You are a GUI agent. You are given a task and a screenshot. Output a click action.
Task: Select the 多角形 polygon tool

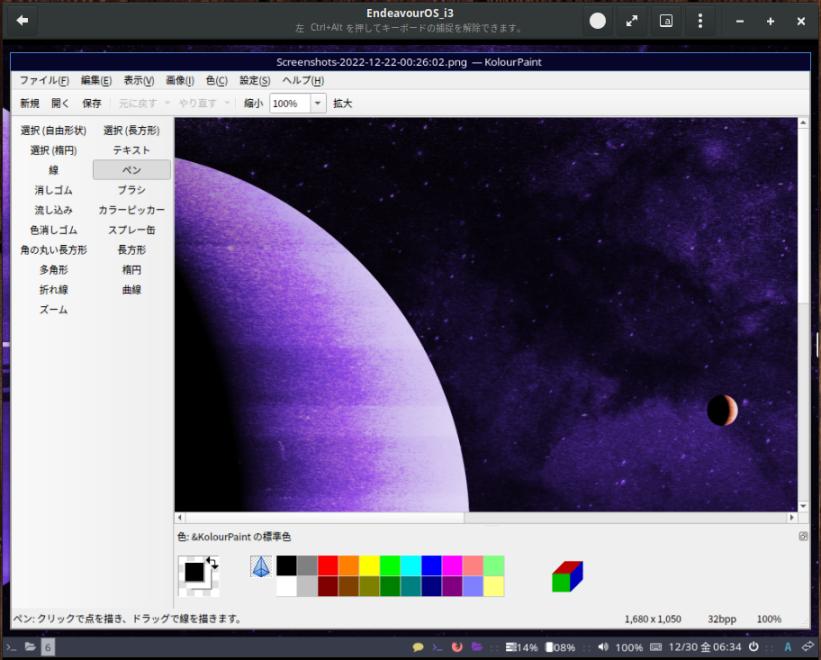pos(53,270)
